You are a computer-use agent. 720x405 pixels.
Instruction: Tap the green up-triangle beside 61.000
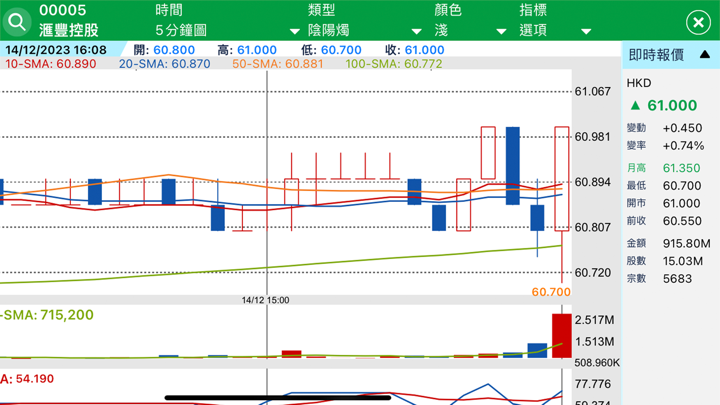point(634,105)
